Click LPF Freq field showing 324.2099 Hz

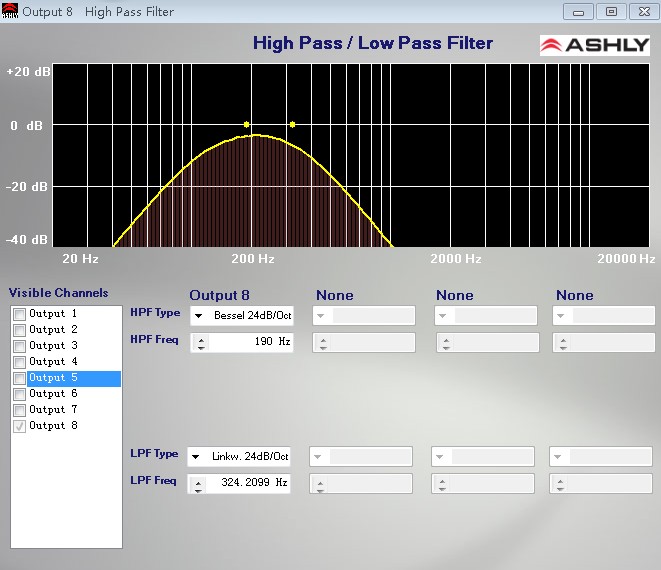(x=239, y=484)
